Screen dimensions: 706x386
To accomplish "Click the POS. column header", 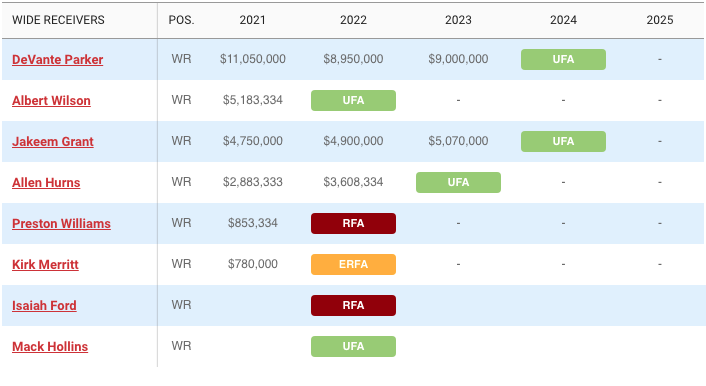I will [x=181, y=20].
